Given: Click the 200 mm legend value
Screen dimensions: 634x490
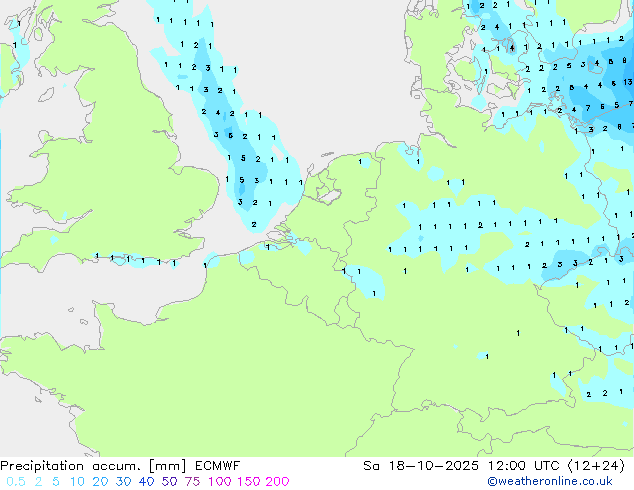Looking at the screenshot, I should tap(277, 482).
